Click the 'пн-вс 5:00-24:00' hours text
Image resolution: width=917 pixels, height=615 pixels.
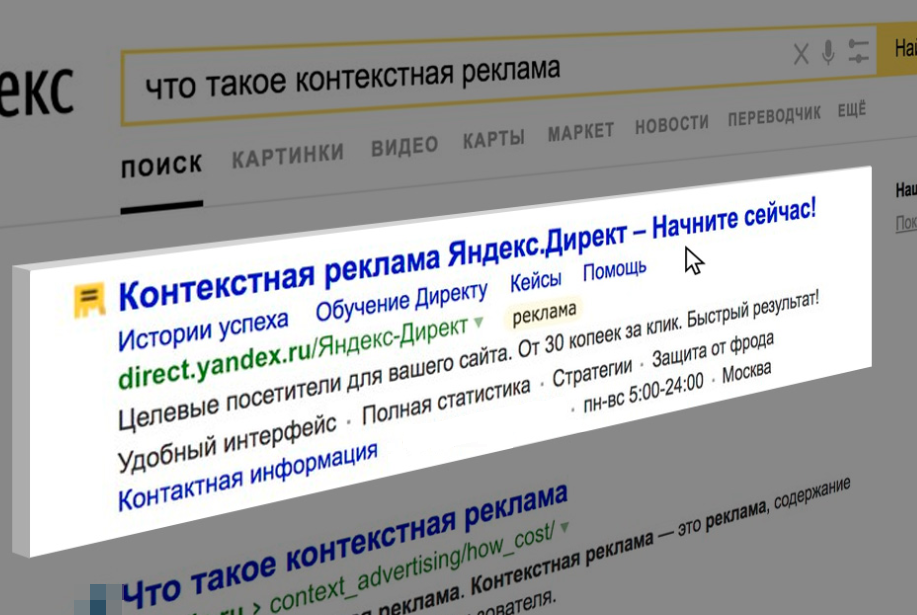pos(643,393)
